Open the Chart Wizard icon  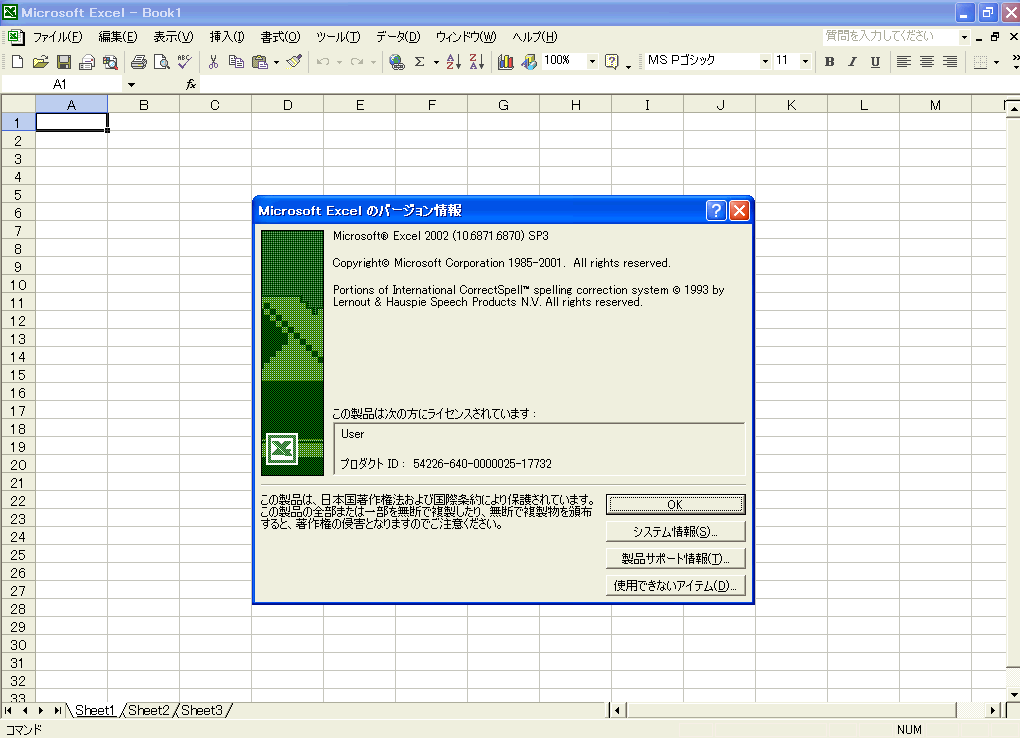505,61
